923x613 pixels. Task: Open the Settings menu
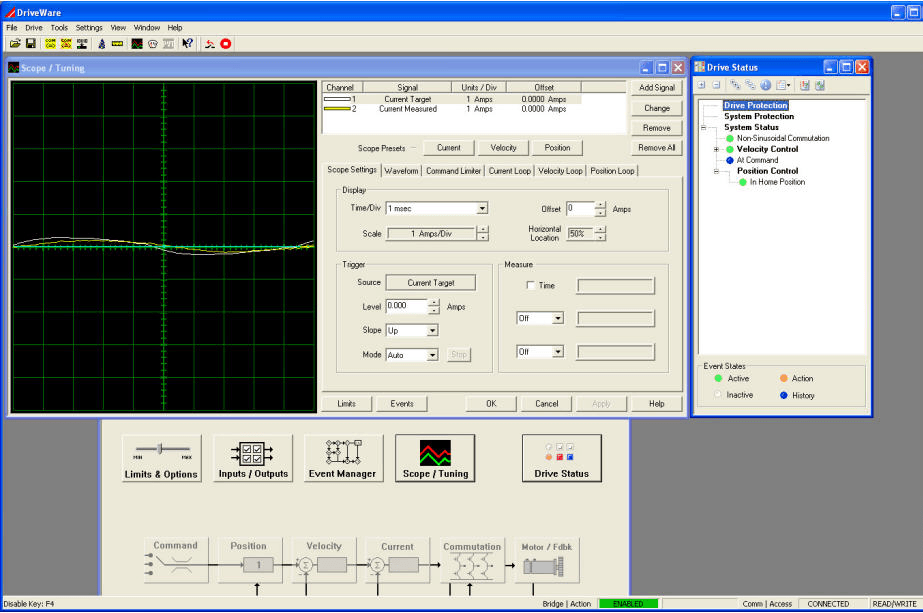click(89, 28)
